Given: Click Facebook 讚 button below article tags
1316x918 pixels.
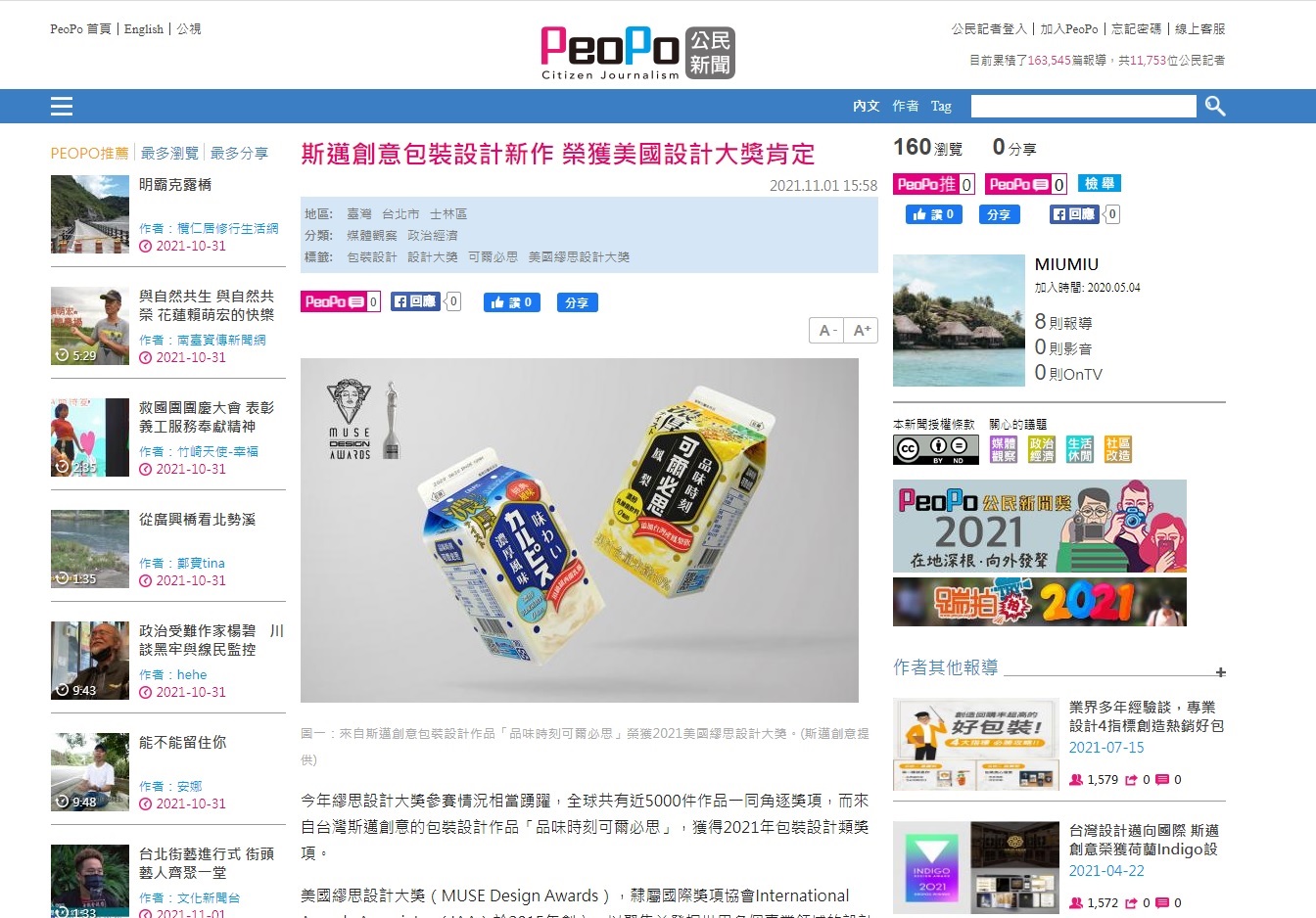Looking at the screenshot, I should coord(511,302).
